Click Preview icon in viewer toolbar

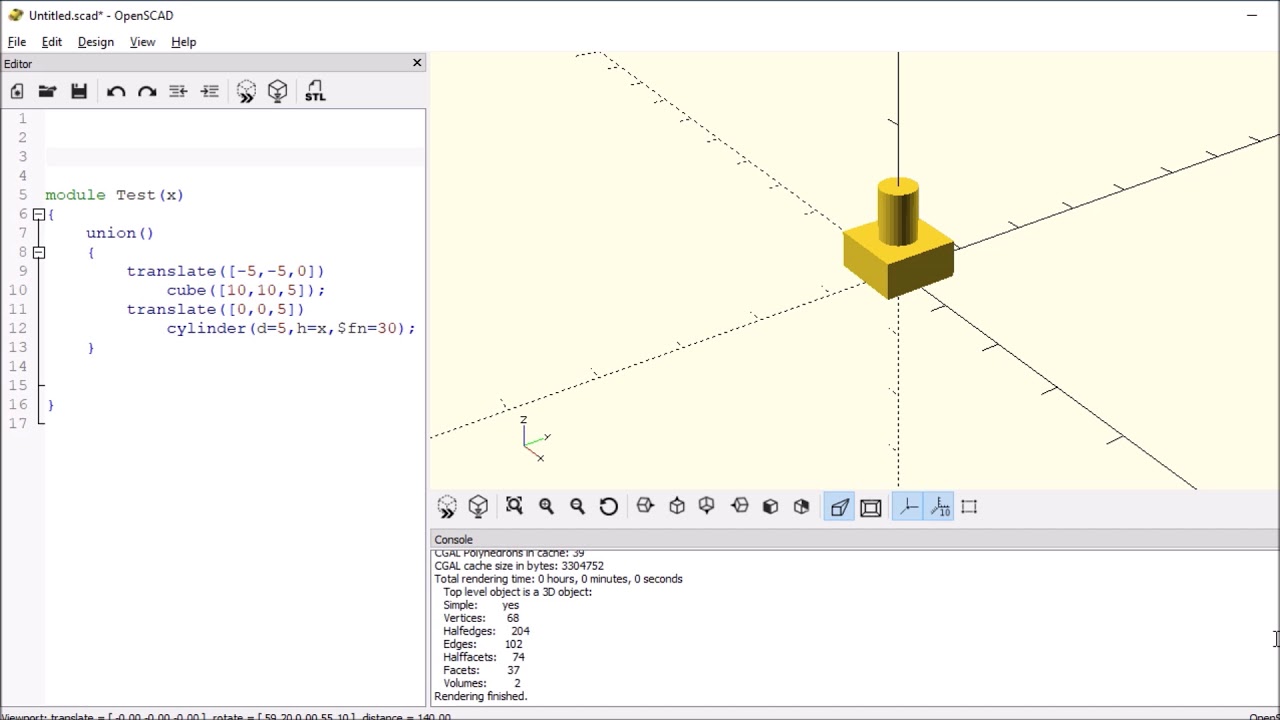[x=447, y=507]
